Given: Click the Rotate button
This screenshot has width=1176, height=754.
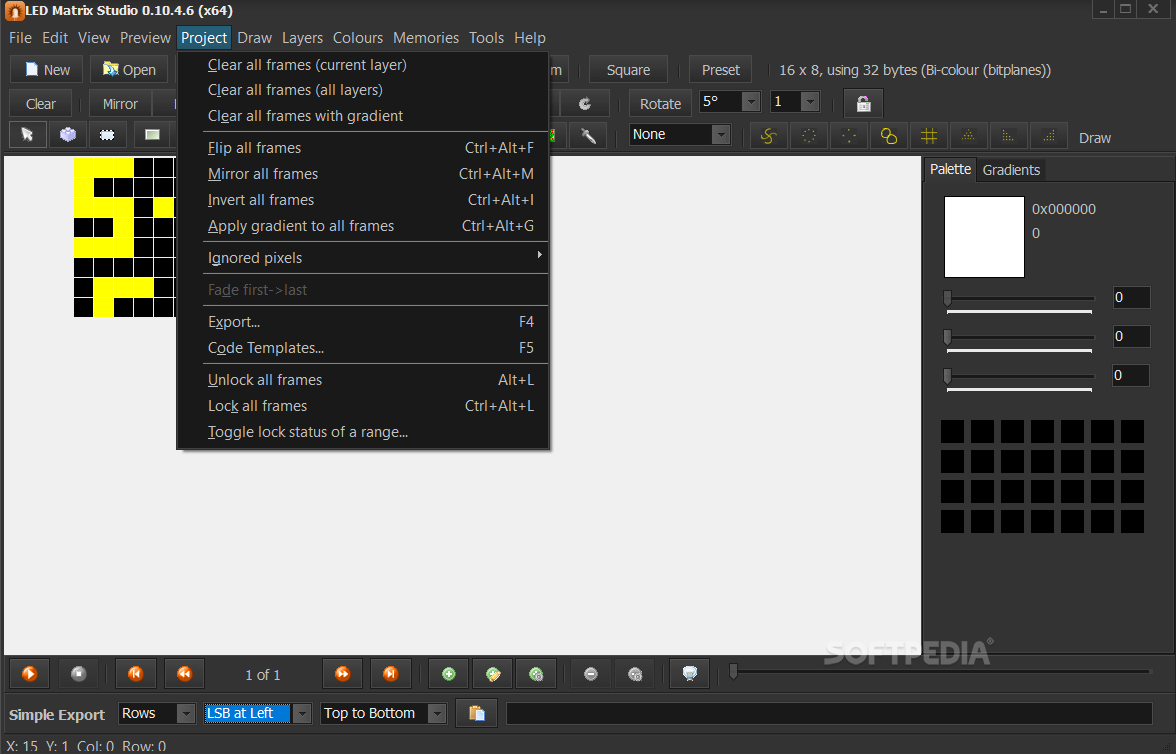Looking at the screenshot, I should coord(660,104).
